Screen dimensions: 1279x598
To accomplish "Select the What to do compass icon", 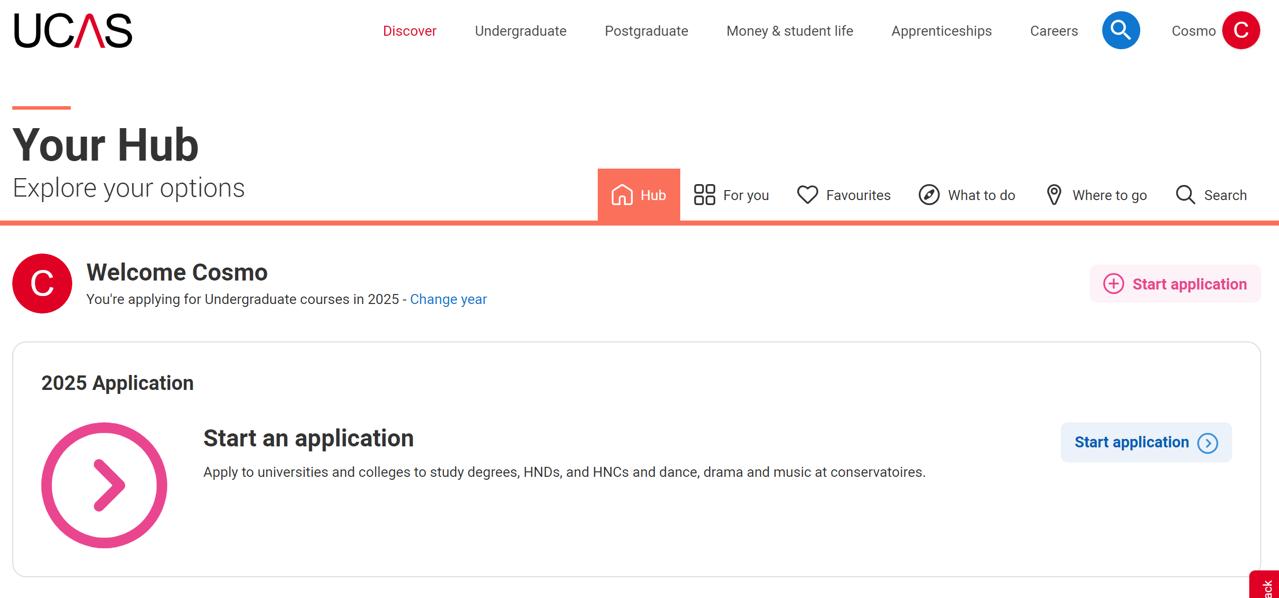I will point(929,195).
